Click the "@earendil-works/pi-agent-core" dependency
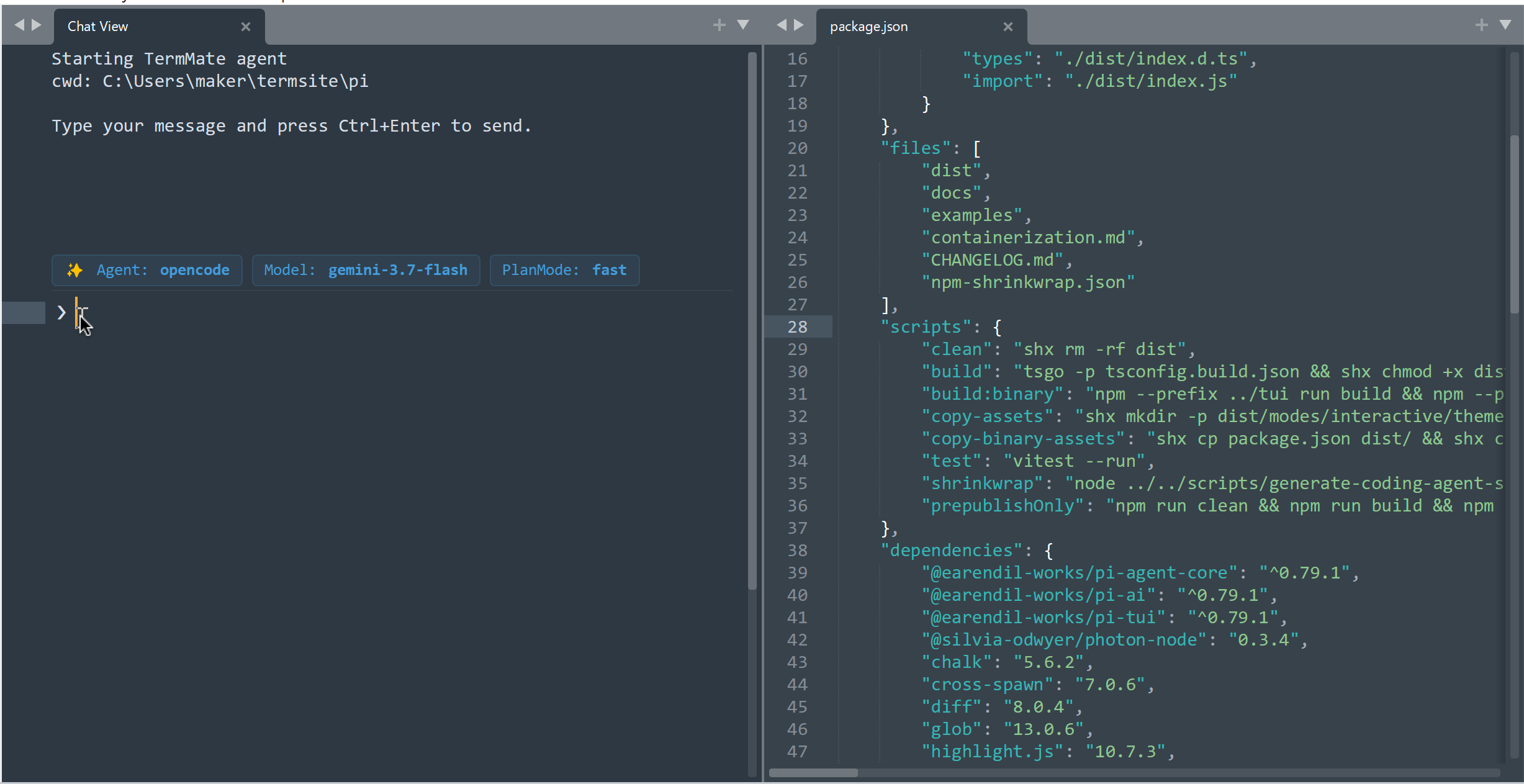This screenshot has width=1524, height=784. [x=1080, y=572]
